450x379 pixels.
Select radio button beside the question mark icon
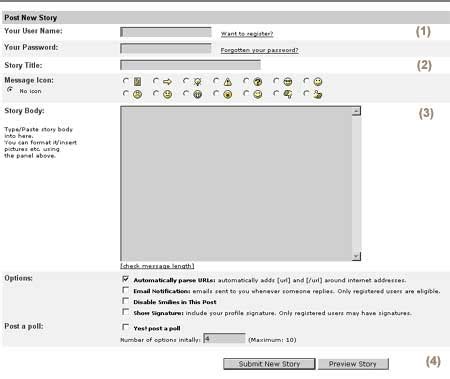[246, 81]
